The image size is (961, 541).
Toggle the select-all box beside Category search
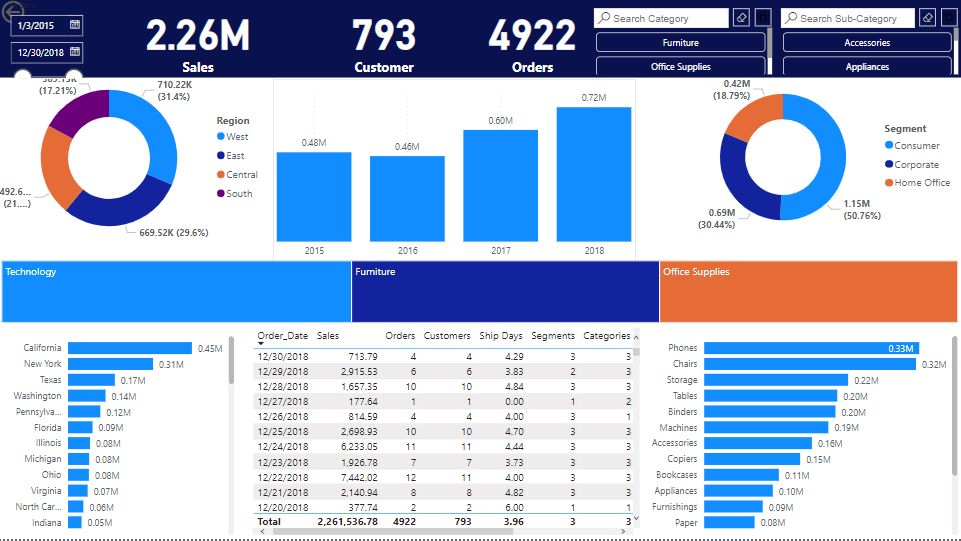tap(763, 18)
